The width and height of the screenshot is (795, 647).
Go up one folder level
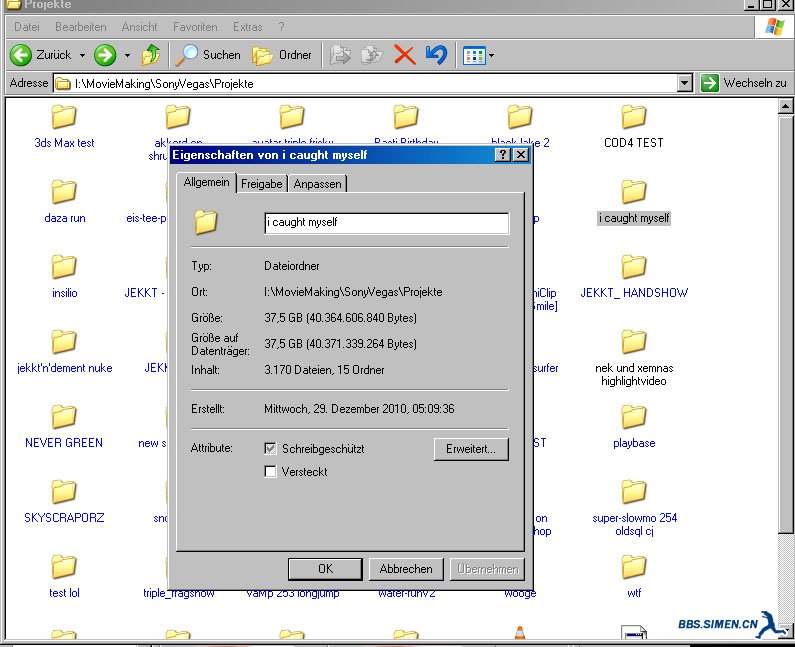pos(151,55)
